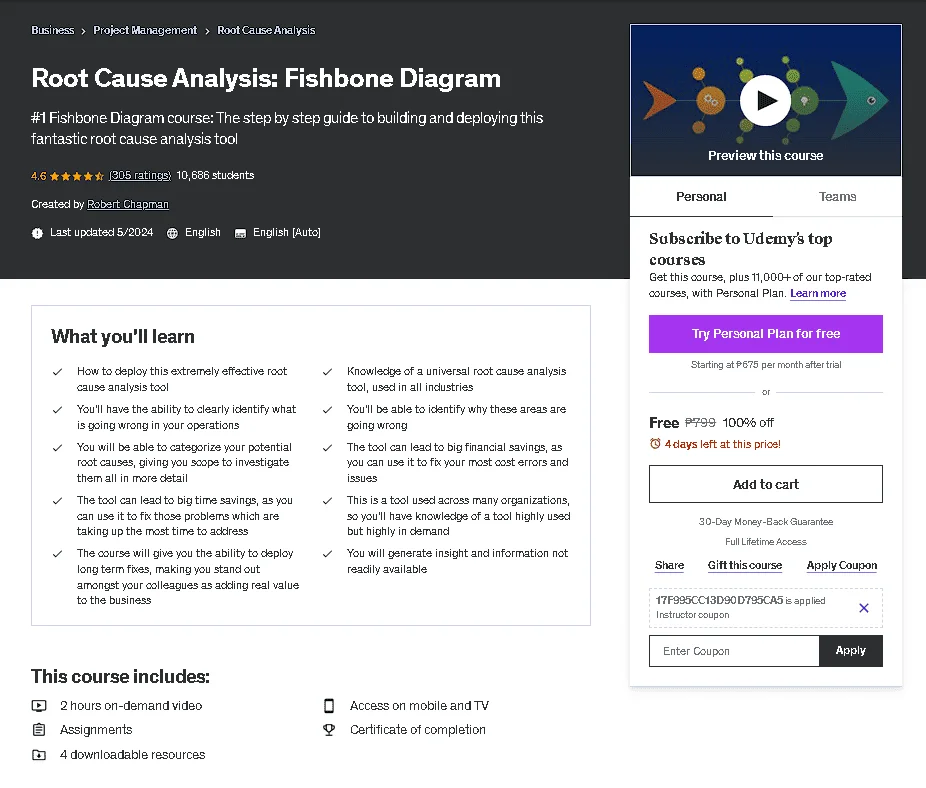Click 'Certificate of completion' text

pos(418,730)
